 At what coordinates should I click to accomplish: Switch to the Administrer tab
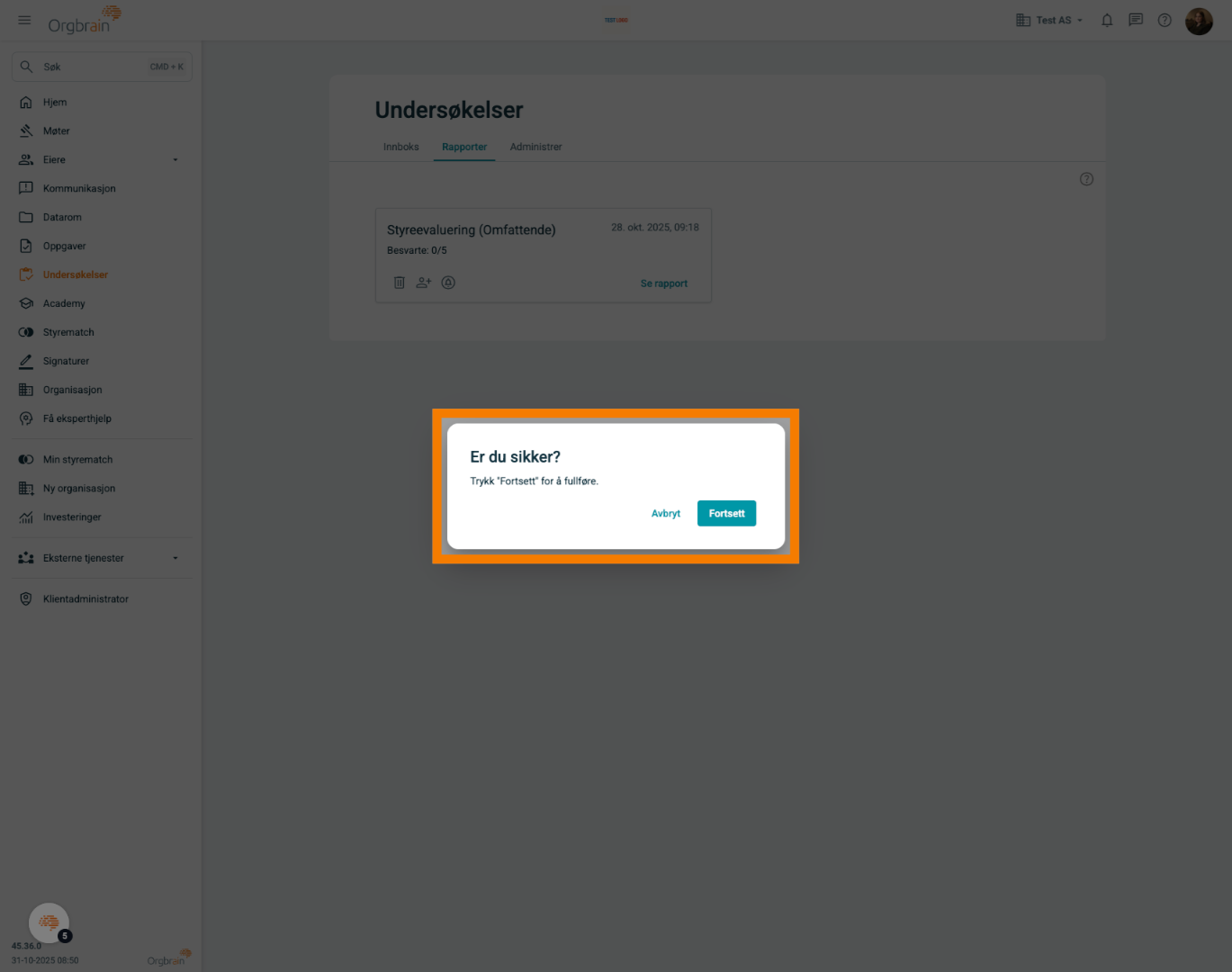(x=536, y=147)
